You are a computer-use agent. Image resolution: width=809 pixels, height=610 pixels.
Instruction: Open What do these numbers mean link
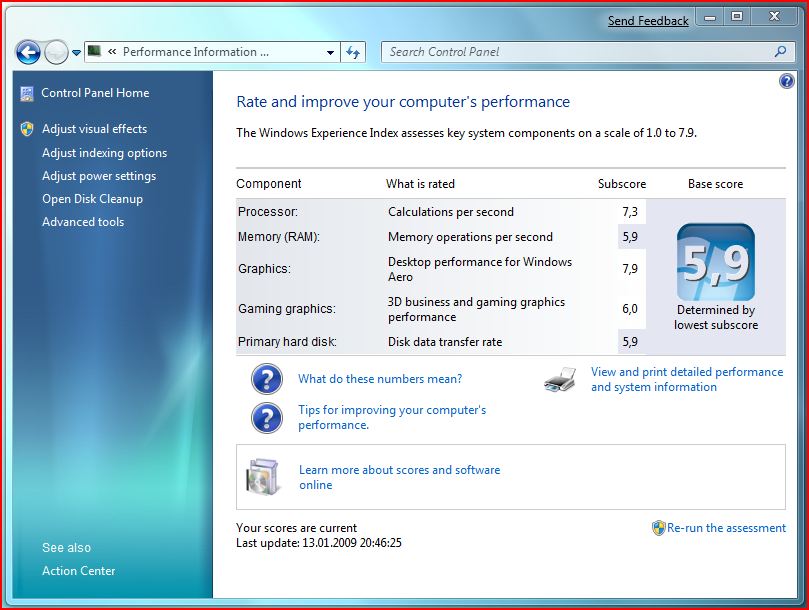point(380,379)
